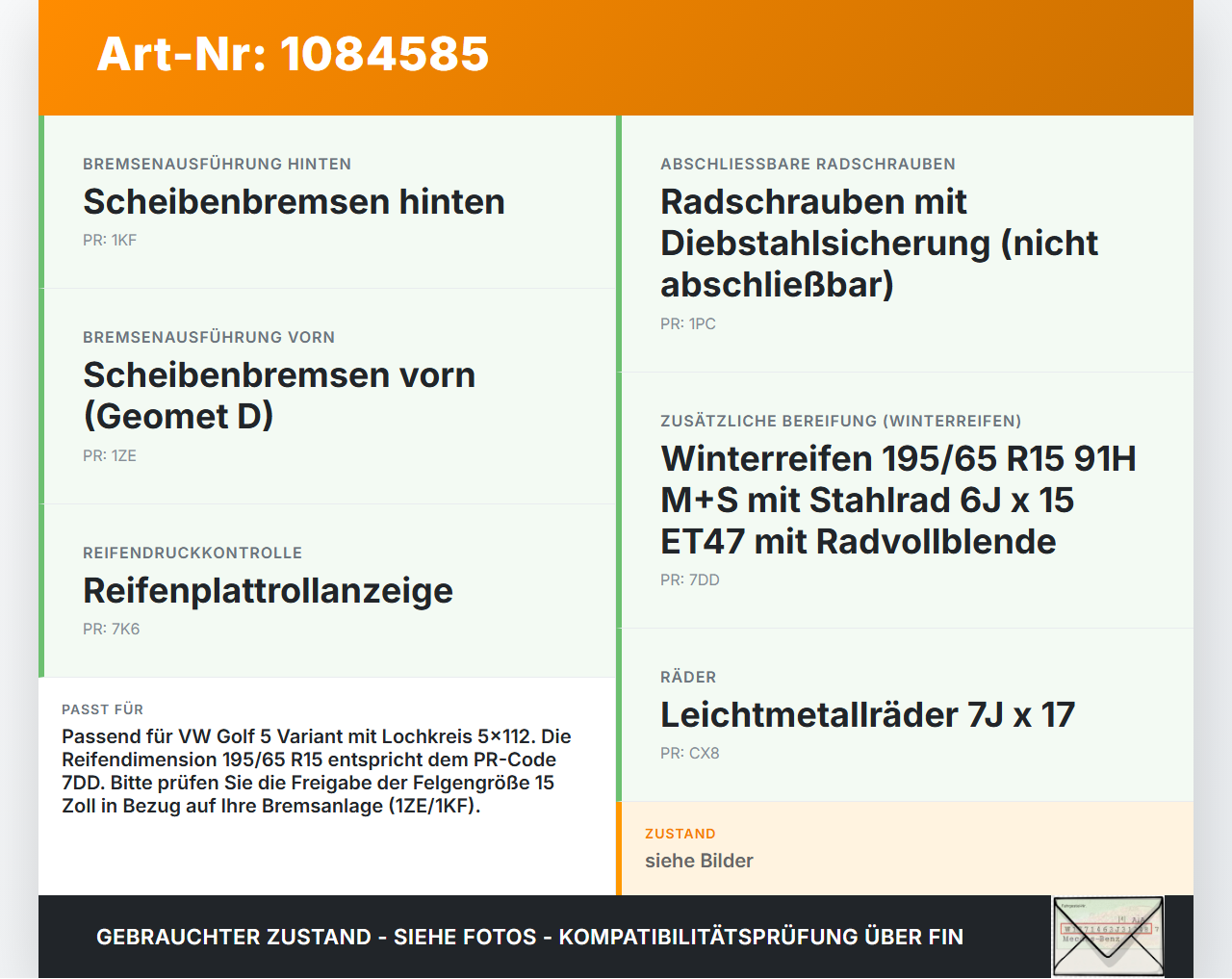Screen dimensions: 1232x979
Task: Click the code "PR: 1KF"
Action: point(110,240)
